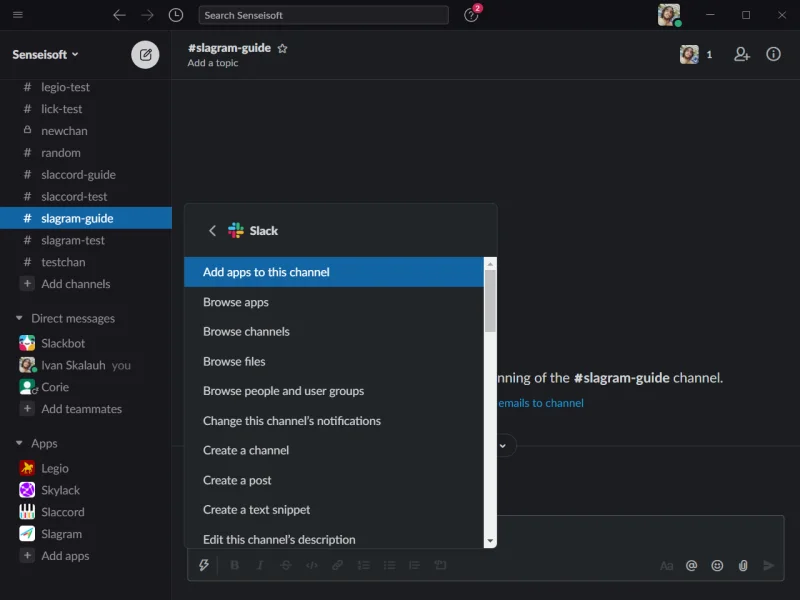Click the Aa hide formatting icon

tap(666, 566)
